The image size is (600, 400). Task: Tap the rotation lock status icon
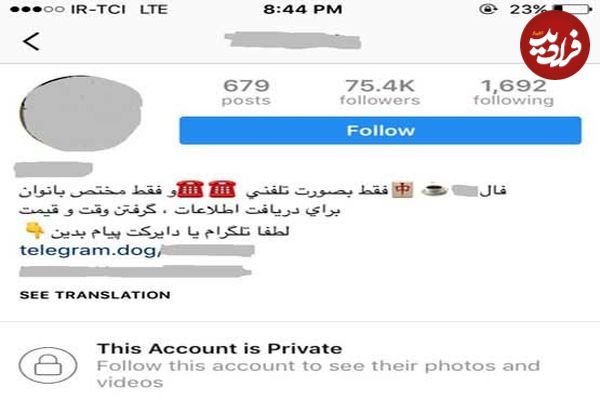489,9
